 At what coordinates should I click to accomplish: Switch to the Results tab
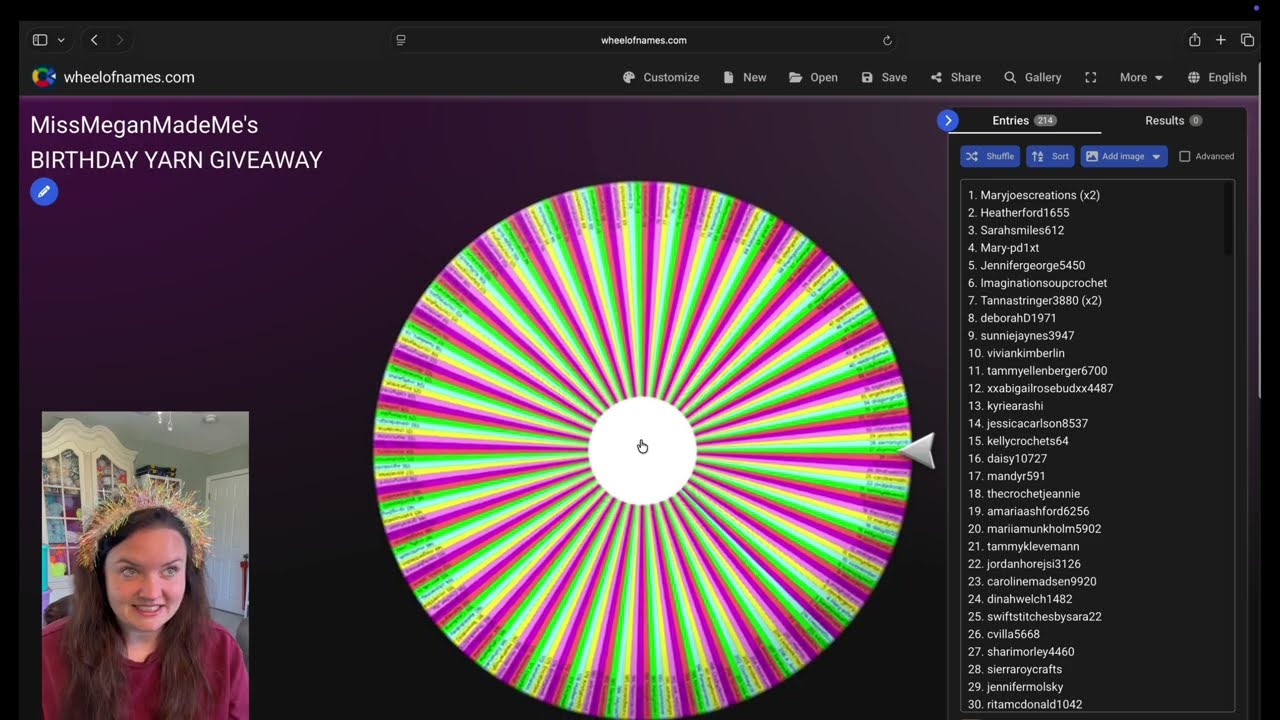coord(1173,120)
